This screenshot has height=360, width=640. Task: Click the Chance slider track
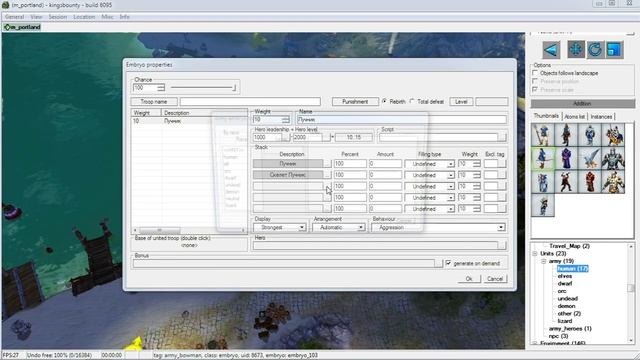point(203,87)
